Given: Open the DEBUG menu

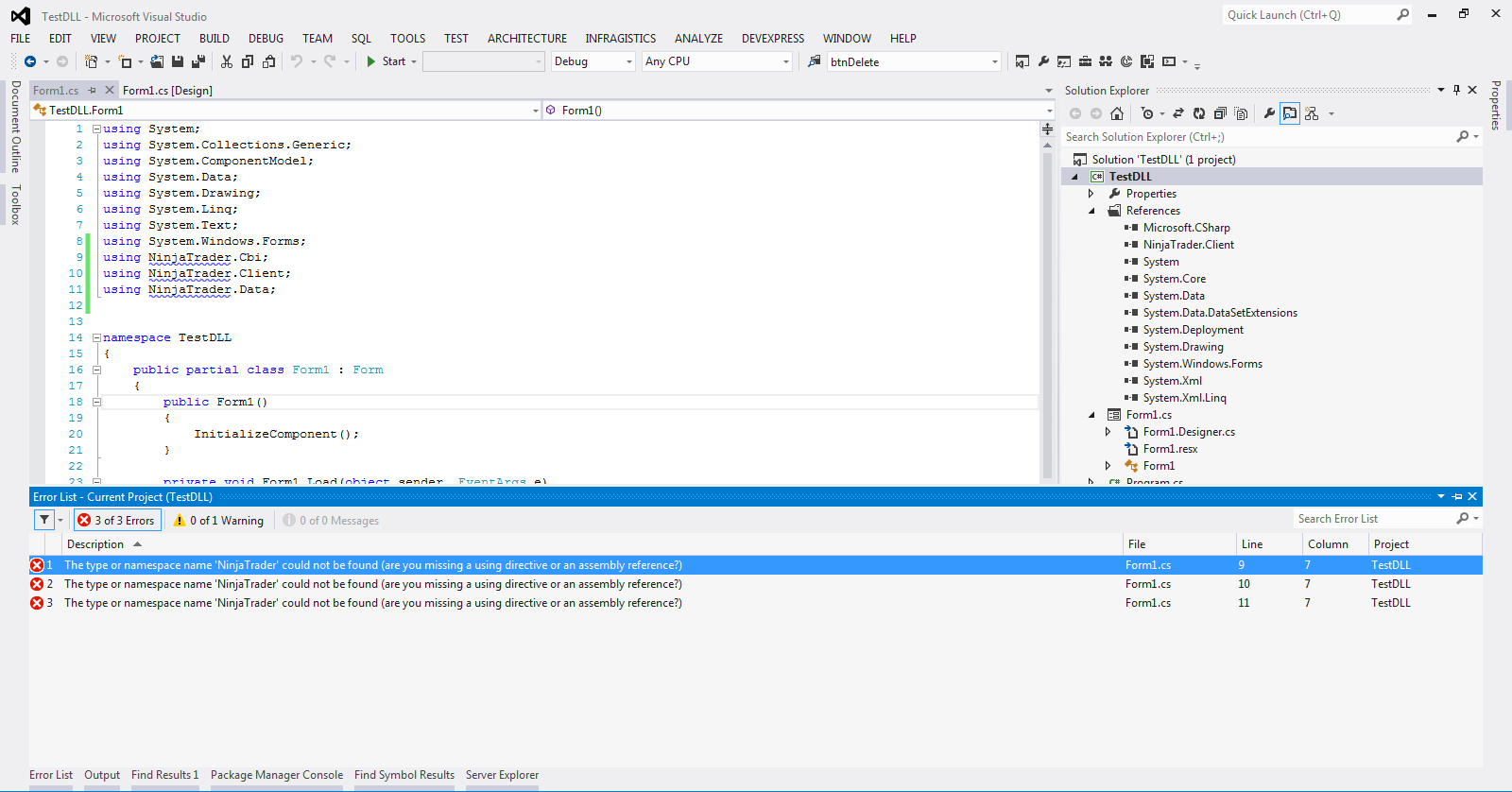Looking at the screenshot, I should 266,39.
